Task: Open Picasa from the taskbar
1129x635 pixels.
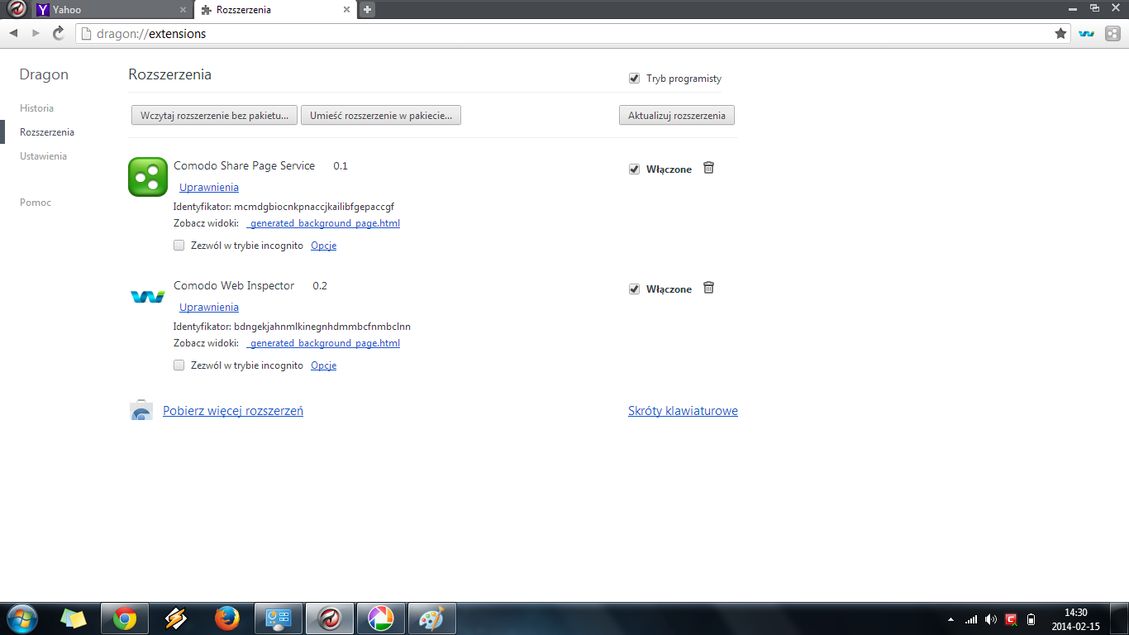Action: 381,618
